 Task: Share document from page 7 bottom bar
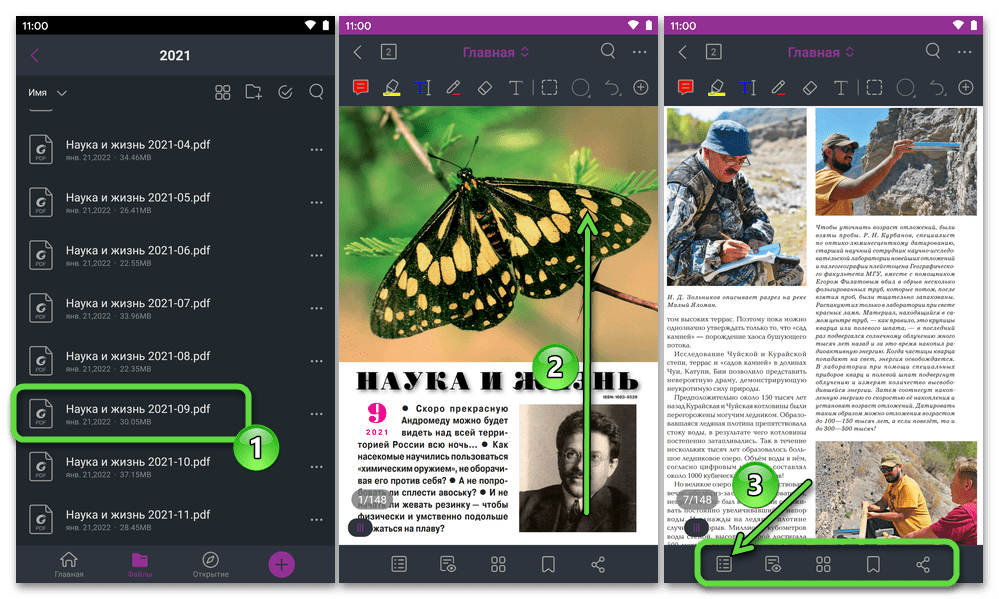click(923, 564)
